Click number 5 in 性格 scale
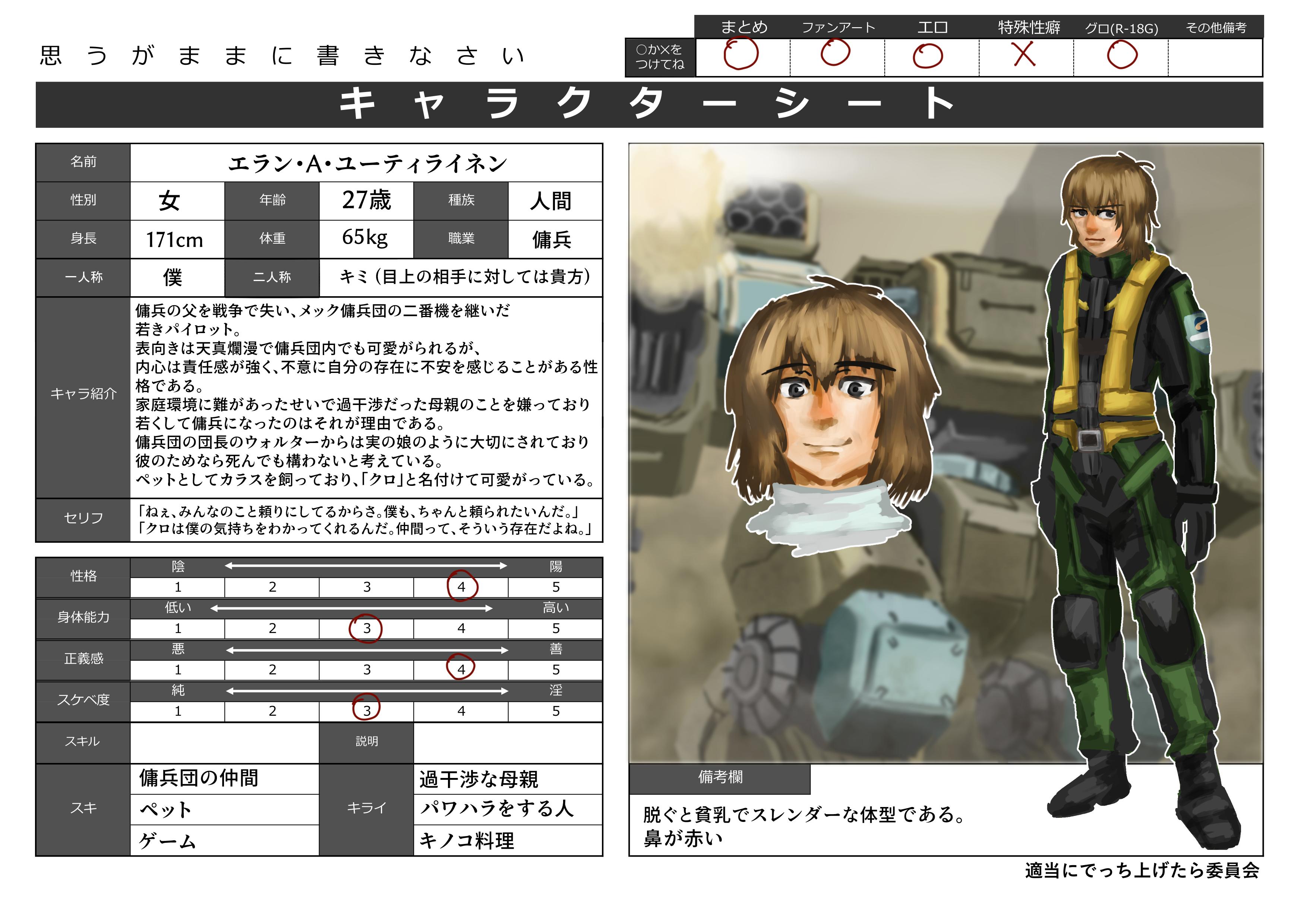1307x924 pixels. tap(556, 586)
